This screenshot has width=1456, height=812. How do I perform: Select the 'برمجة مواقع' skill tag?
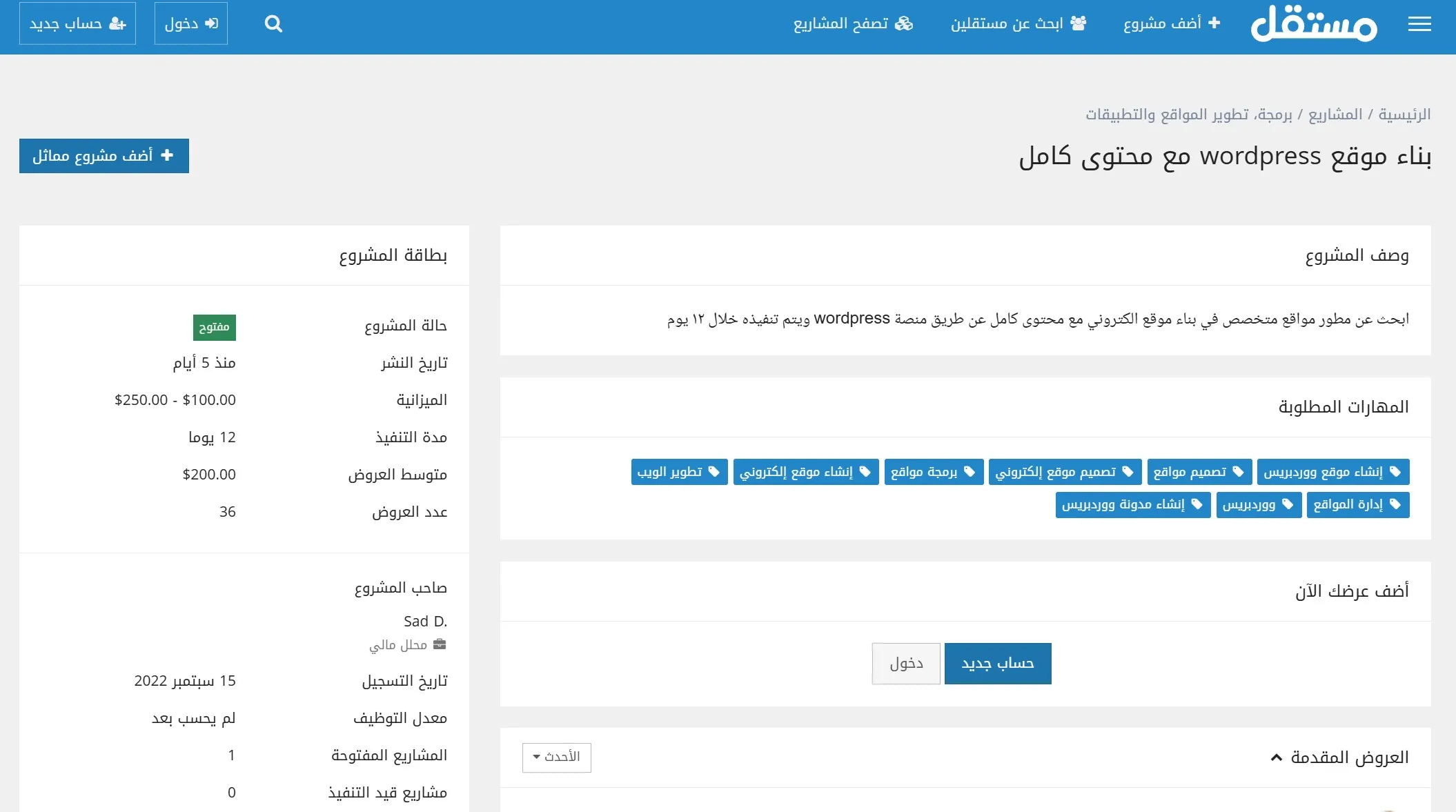(933, 472)
